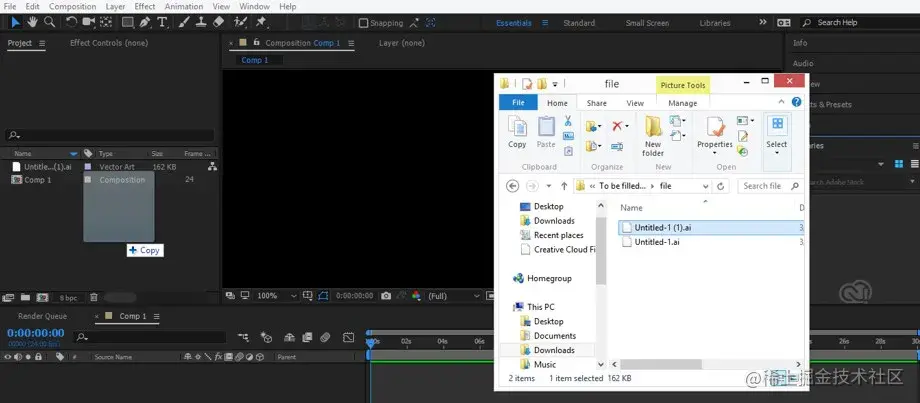Click the new composition icon in Project panel
The height and width of the screenshot is (403, 920).
pos(42,298)
